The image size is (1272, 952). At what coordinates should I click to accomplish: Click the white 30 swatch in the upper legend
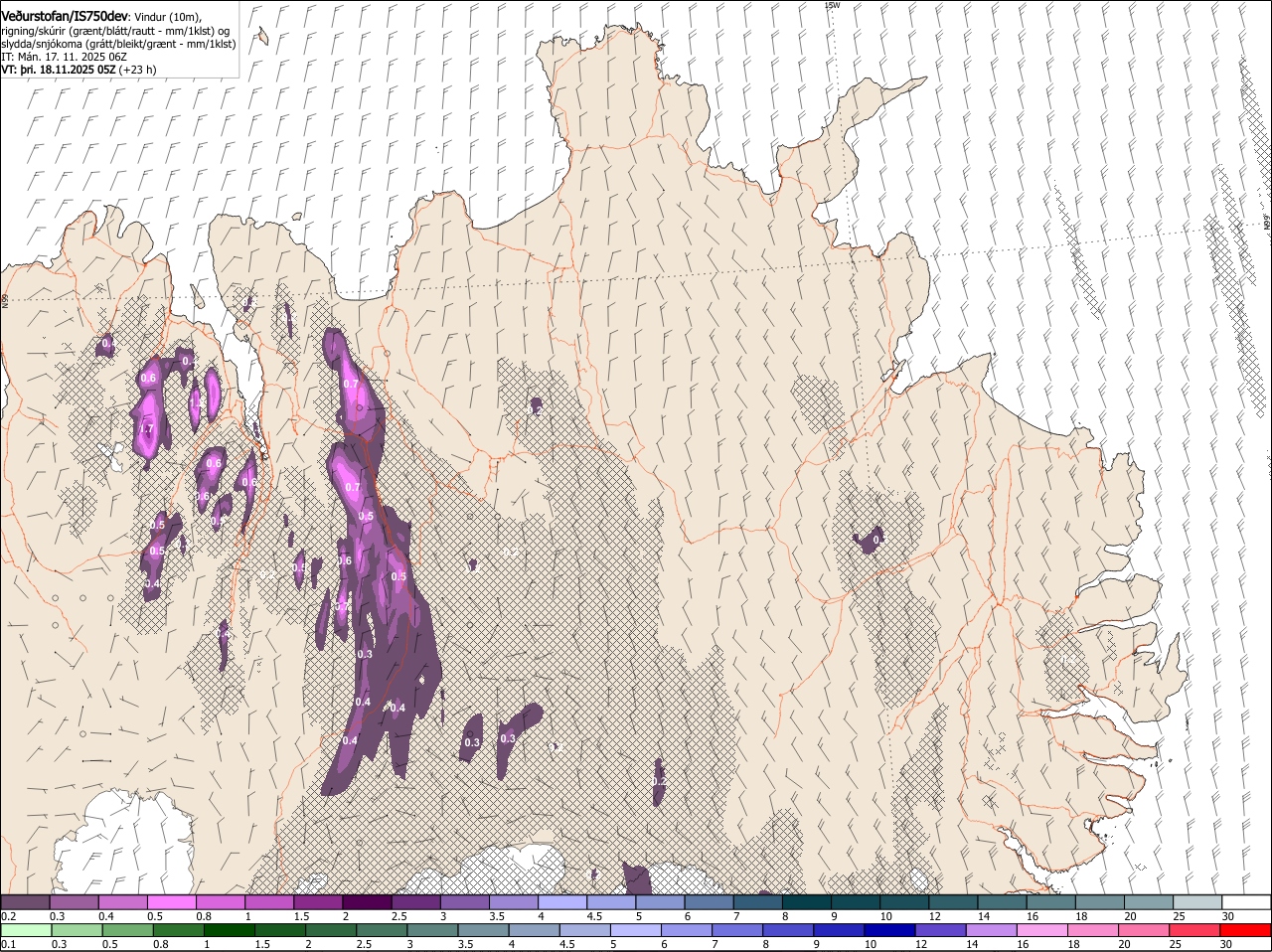(1246, 902)
